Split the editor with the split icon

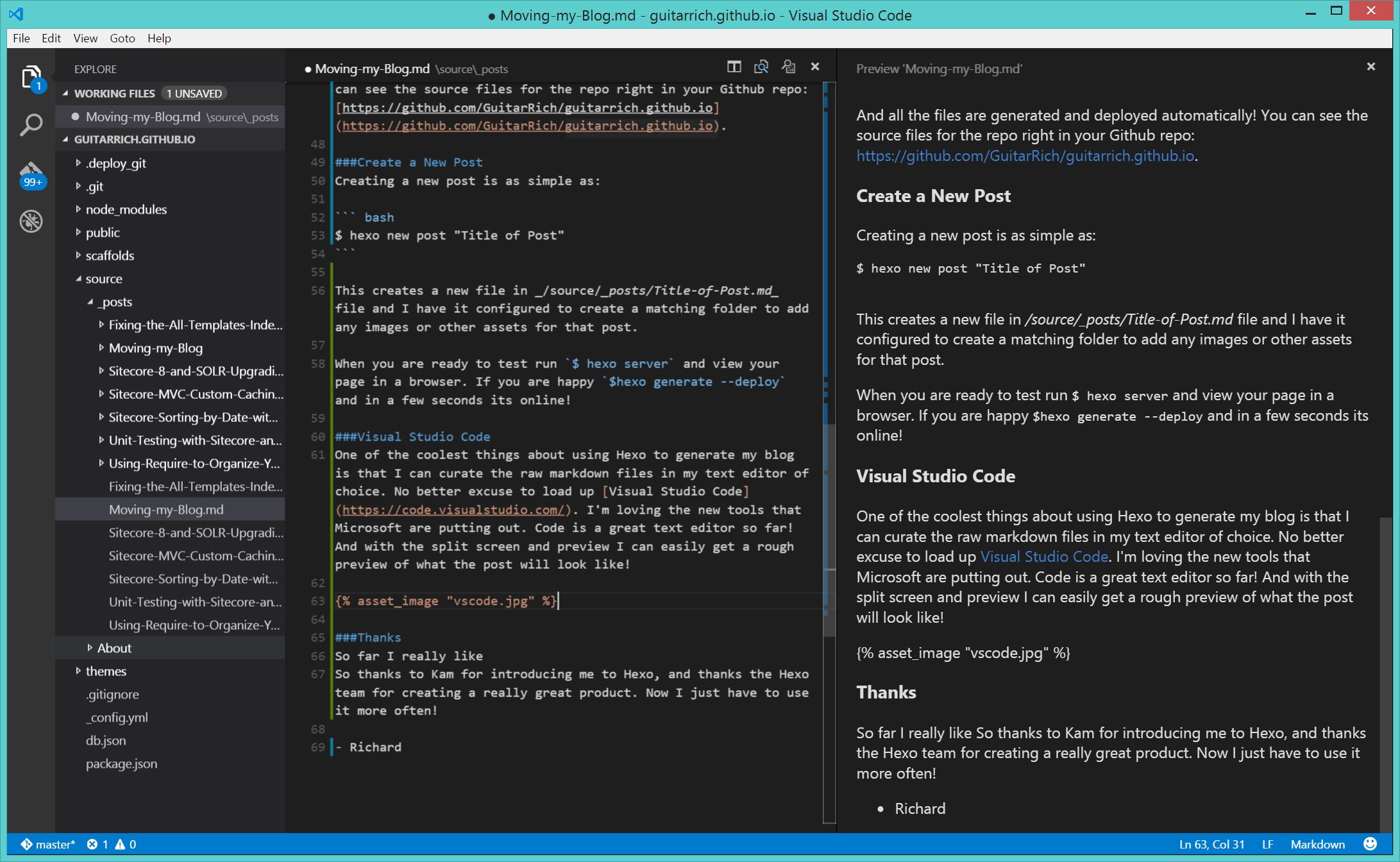[x=734, y=67]
